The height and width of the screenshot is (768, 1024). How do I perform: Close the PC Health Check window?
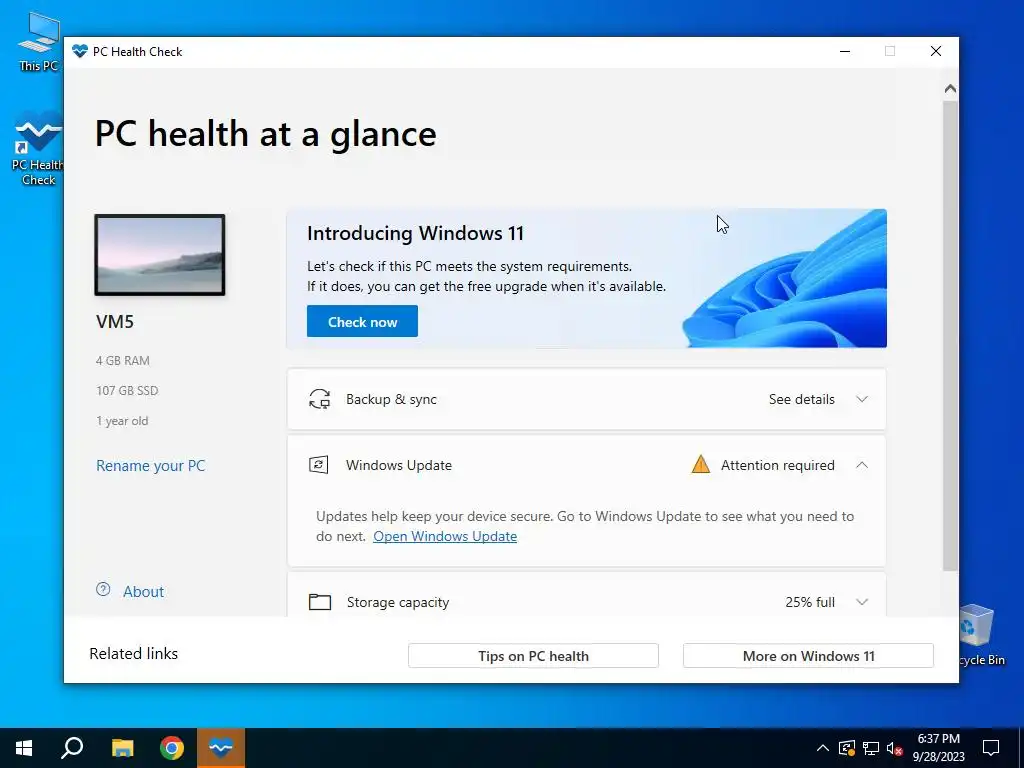coord(936,52)
